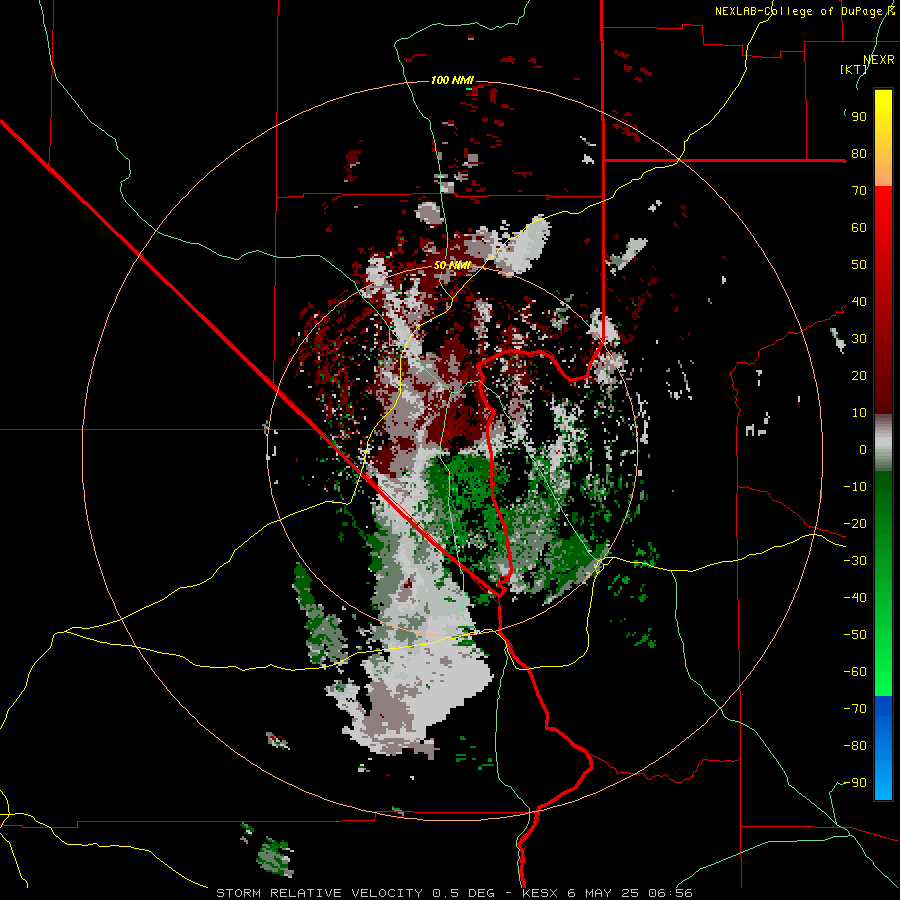Select the 80 value on the velocity scale

pos(859,154)
